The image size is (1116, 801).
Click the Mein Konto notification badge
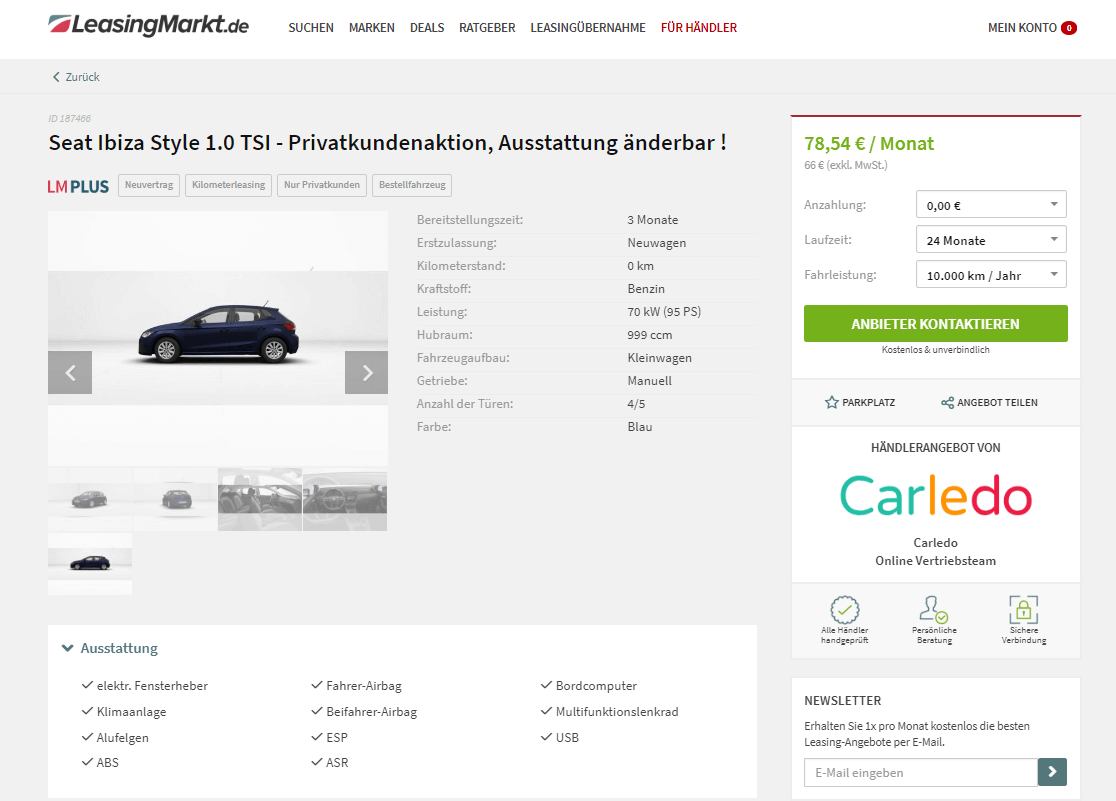(1068, 28)
